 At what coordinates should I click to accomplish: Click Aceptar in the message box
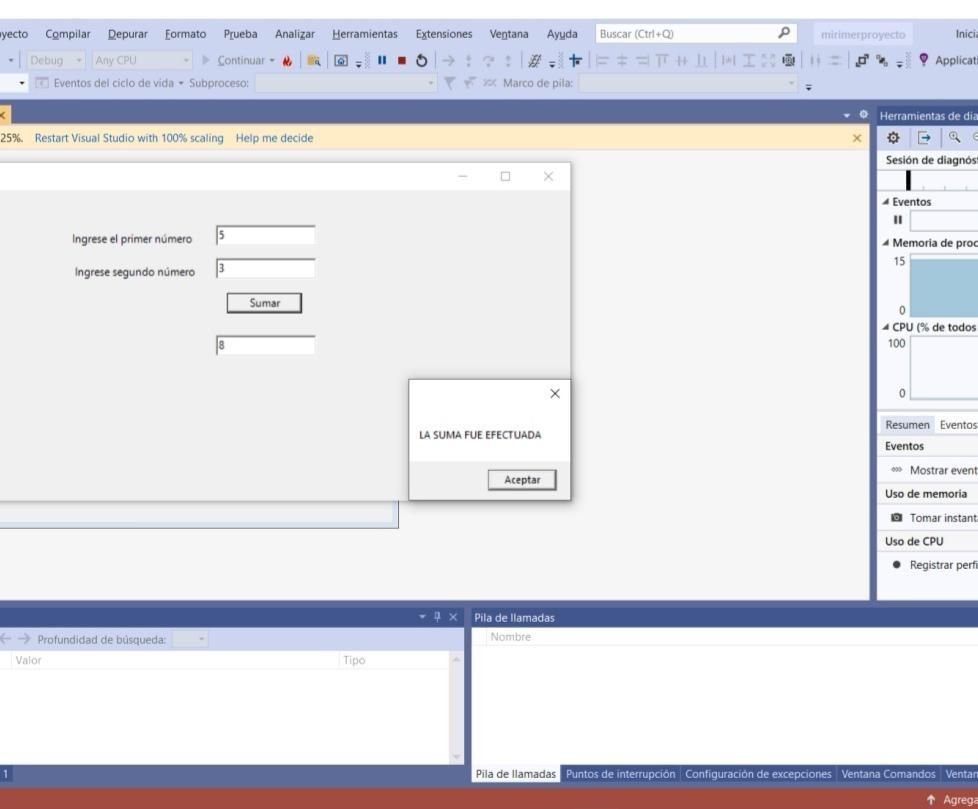pyautogui.click(x=522, y=480)
